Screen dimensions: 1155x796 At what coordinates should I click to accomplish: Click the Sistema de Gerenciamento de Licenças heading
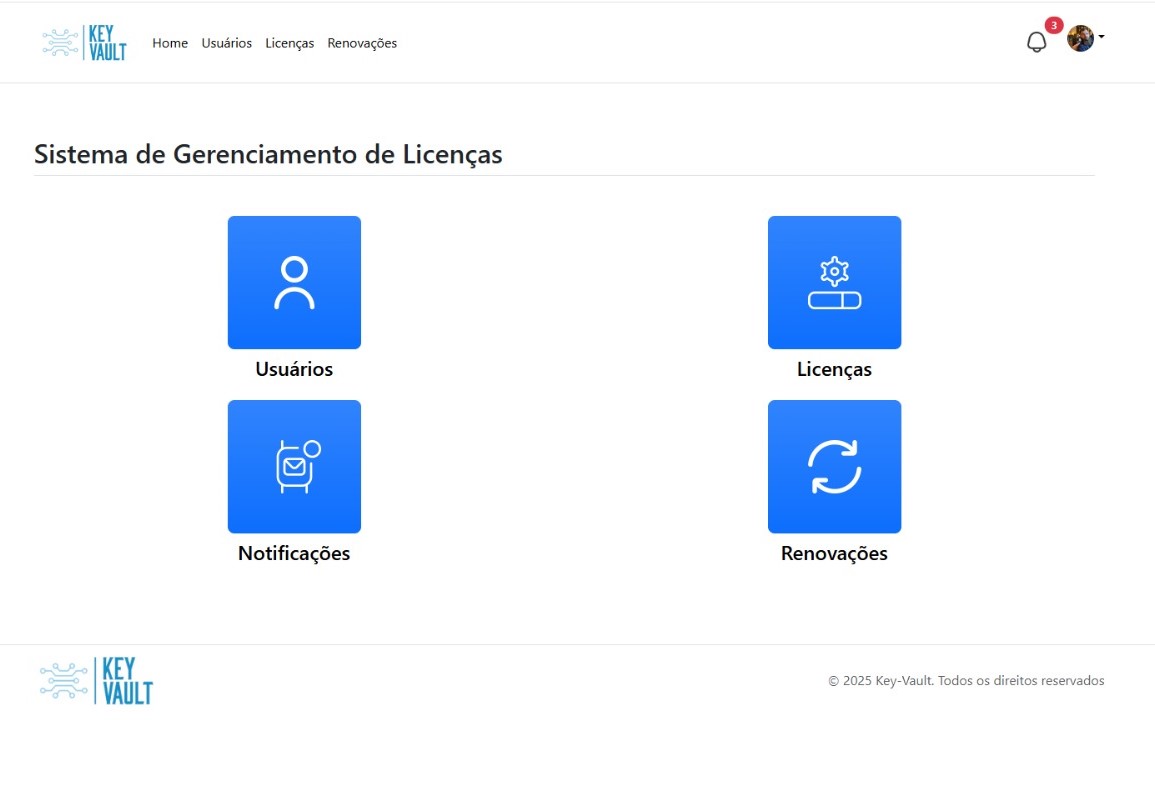point(268,154)
